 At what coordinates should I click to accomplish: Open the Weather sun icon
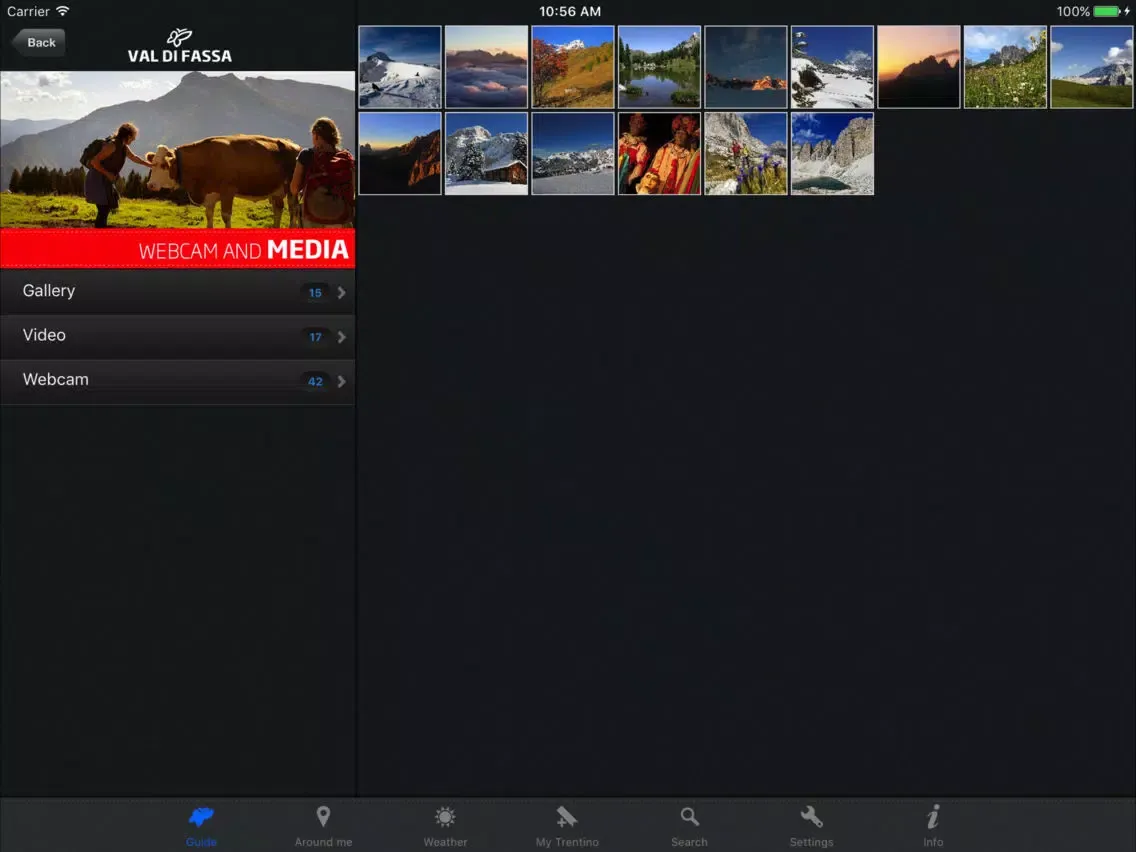point(445,817)
